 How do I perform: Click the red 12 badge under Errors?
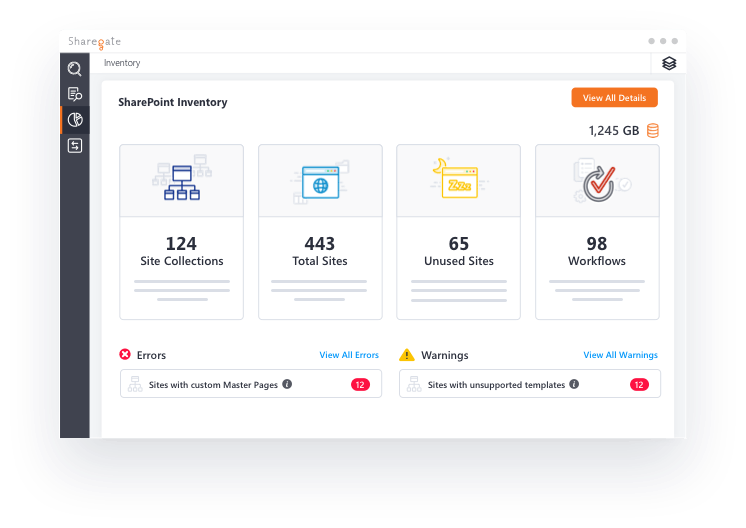click(x=360, y=384)
